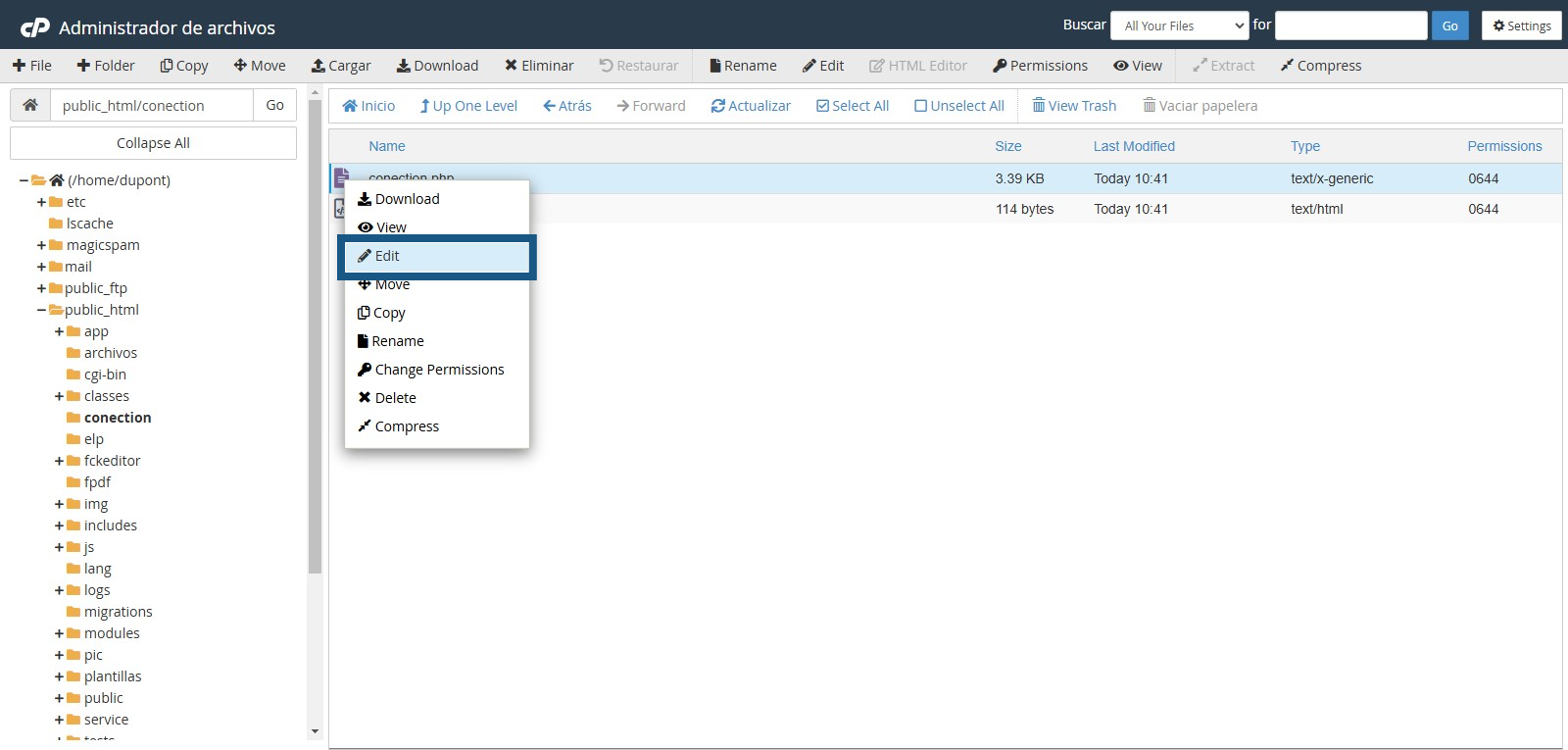Click Go beside the path field
Screen dimensions: 1568x750
[x=274, y=105]
